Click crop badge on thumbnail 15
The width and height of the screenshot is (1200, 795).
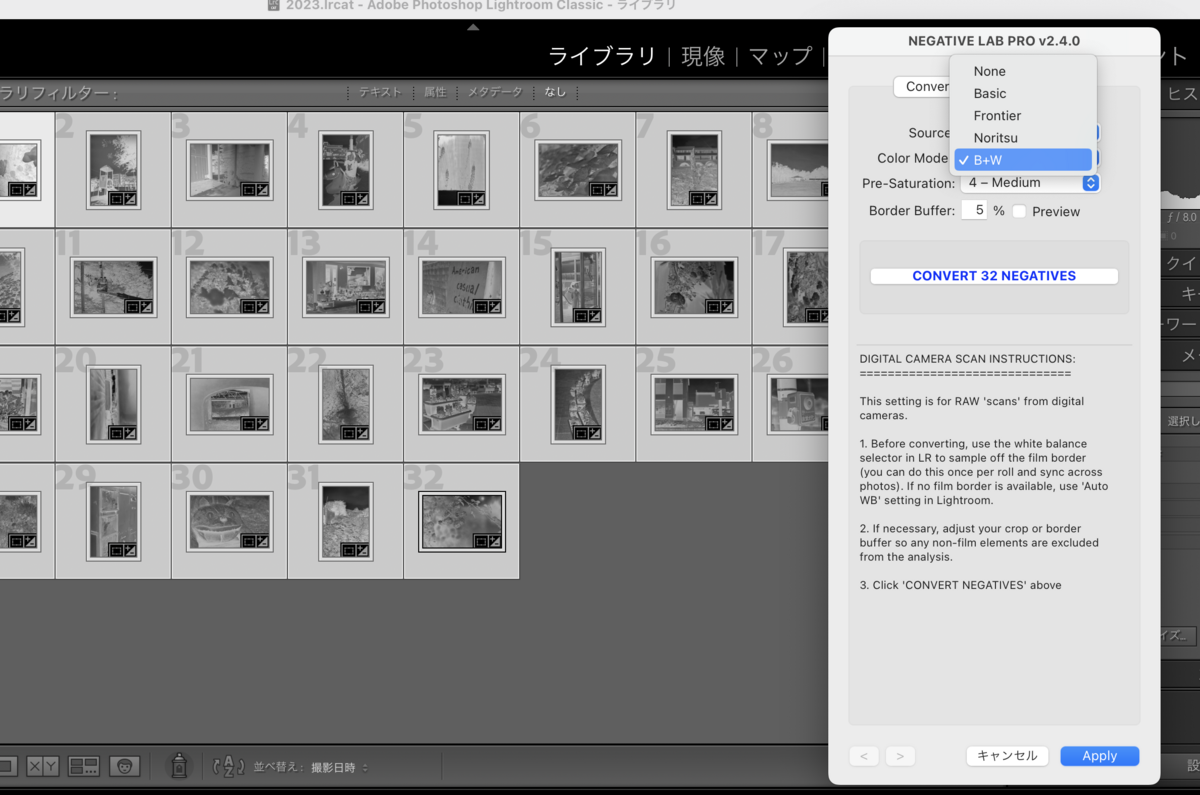(580, 316)
